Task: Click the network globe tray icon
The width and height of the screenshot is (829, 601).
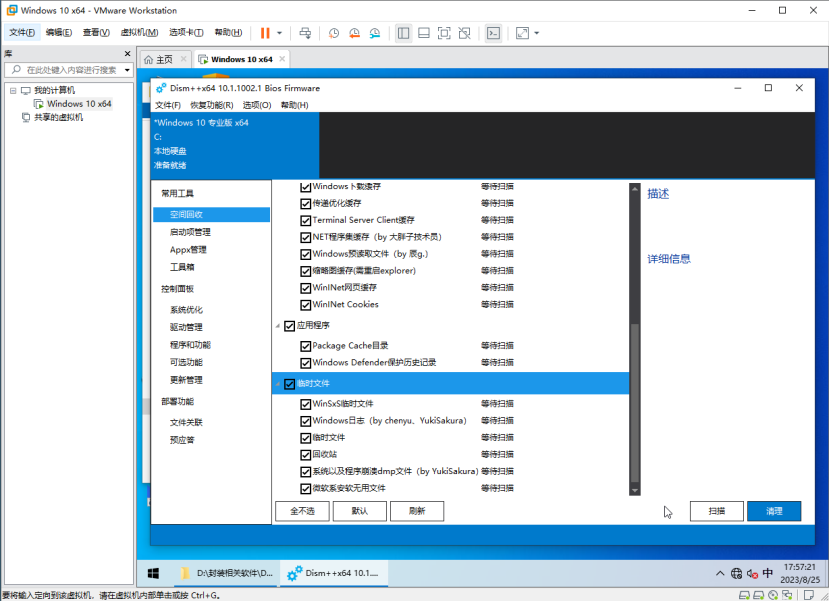Action: [736, 574]
